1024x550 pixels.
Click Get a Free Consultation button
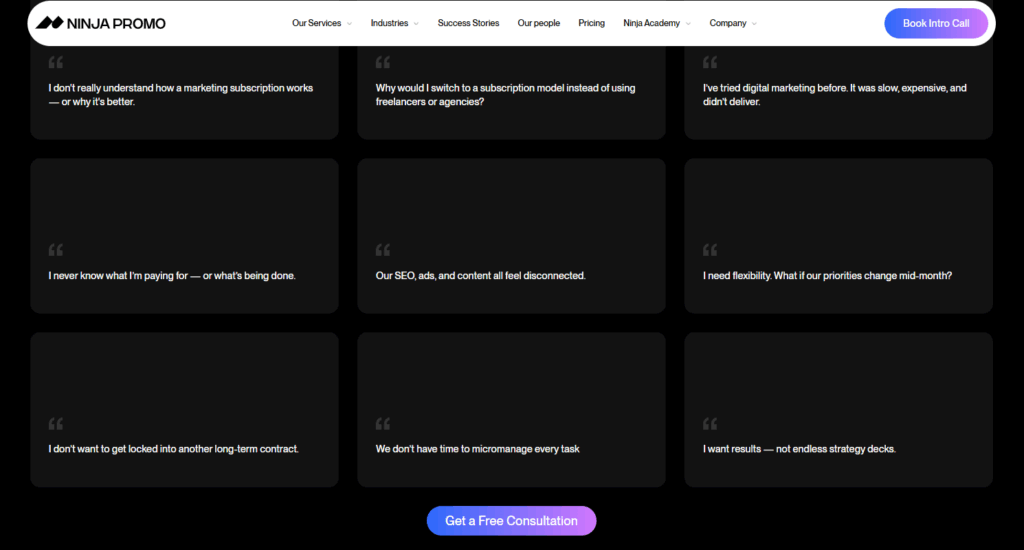(x=511, y=521)
